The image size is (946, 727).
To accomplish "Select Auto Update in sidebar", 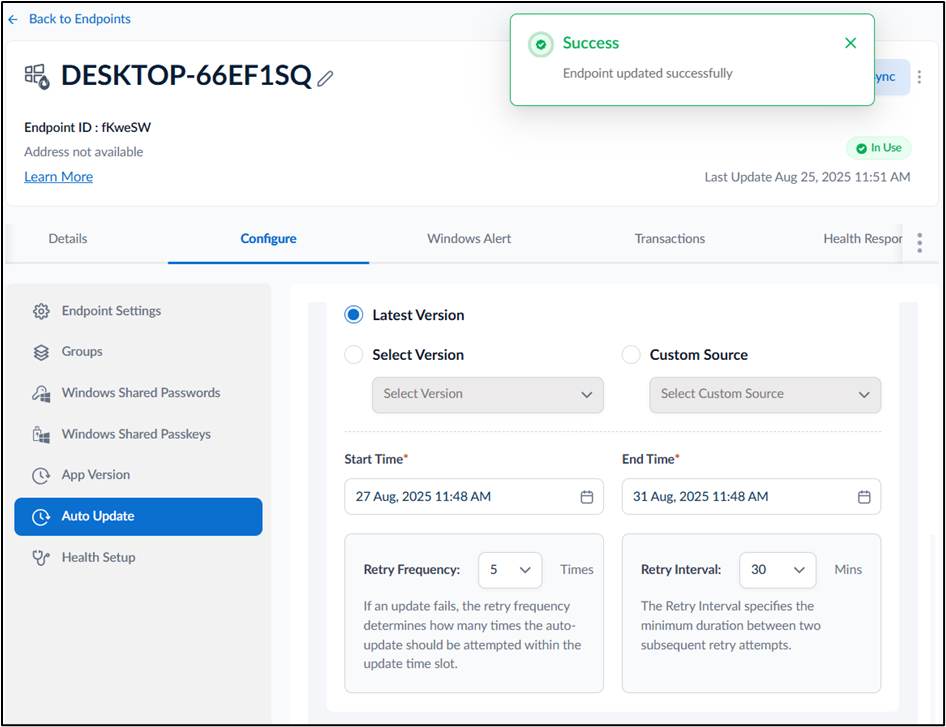I will pos(138,516).
